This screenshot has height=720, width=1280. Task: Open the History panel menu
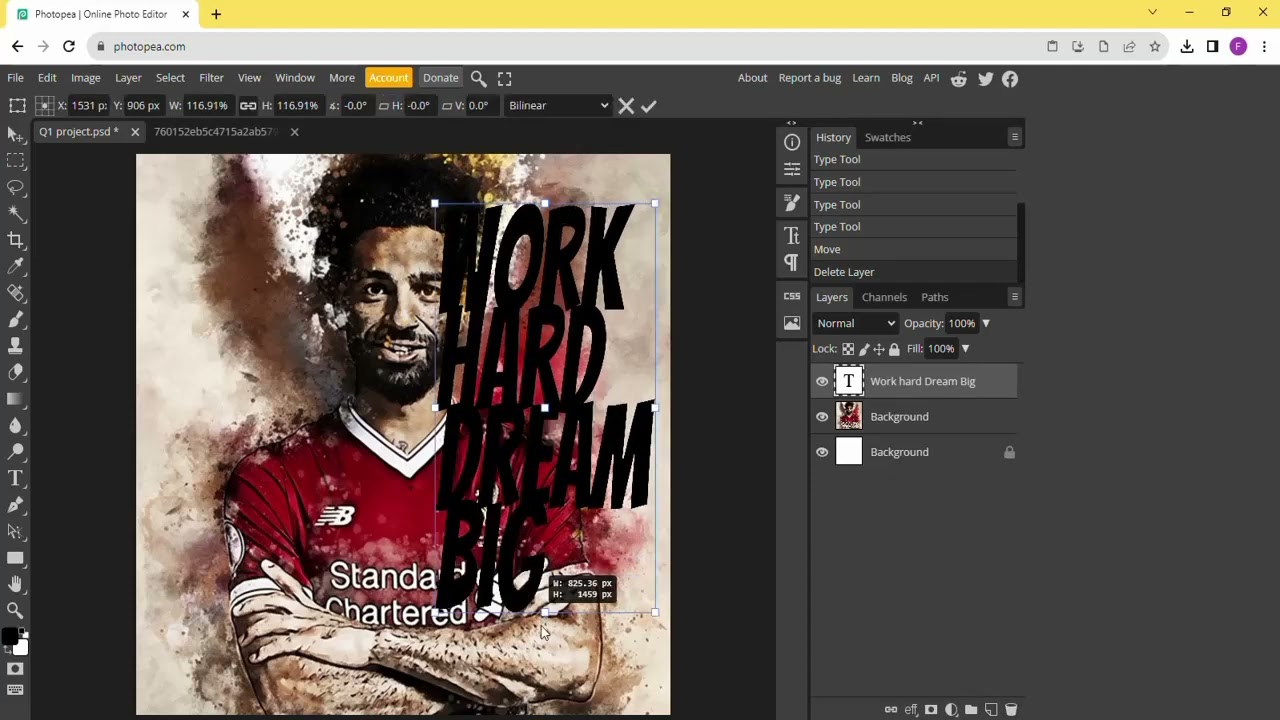1014,137
